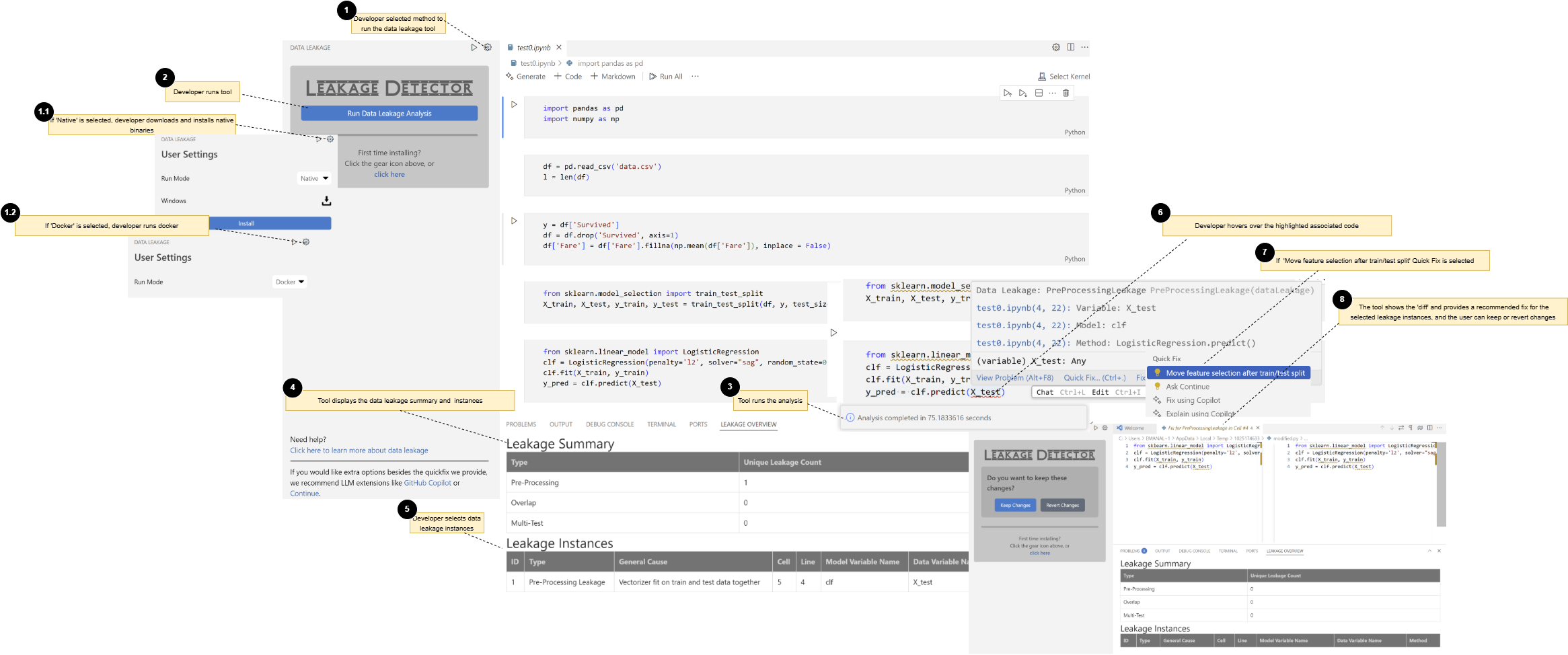Click the Windows binaries download icon
Image resolution: width=1568 pixels, height=655 pixels.
coord(326,201)
